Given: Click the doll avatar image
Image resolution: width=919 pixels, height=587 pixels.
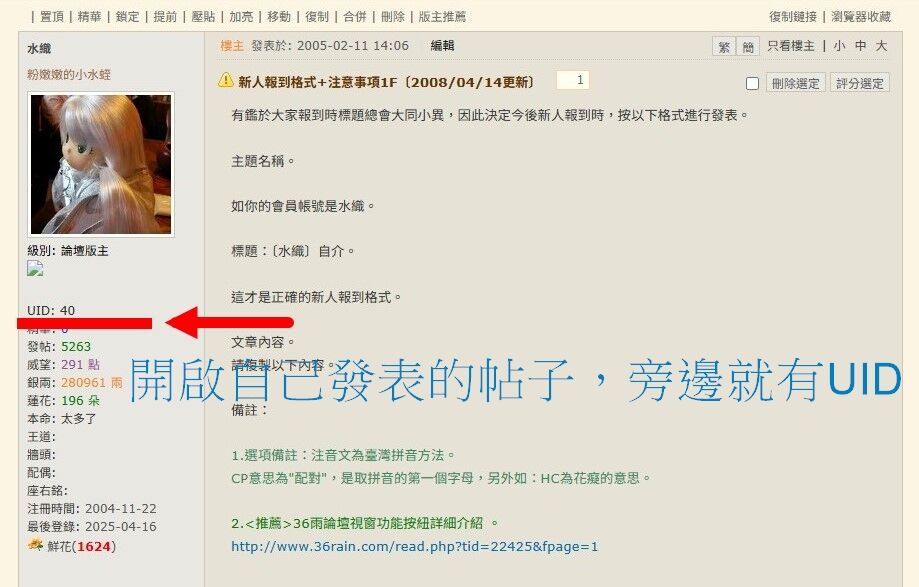Looking at the screenshot, I should 101,165.
